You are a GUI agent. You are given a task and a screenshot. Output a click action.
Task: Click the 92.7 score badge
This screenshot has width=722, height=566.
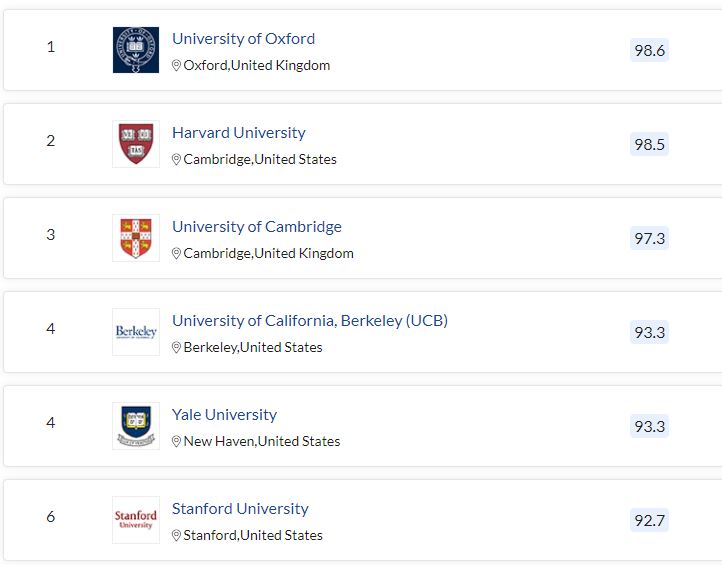point(649,520)
